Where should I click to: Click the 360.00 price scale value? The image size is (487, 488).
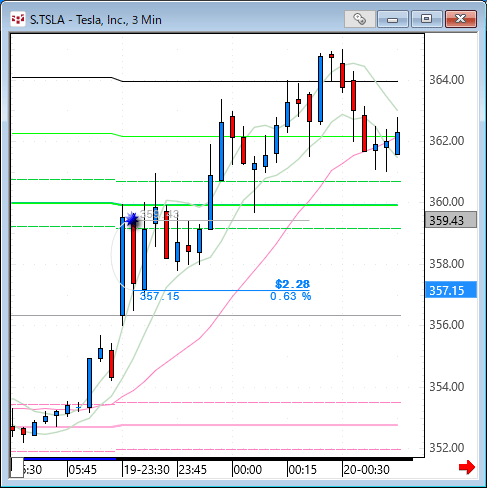coord(446,202)
